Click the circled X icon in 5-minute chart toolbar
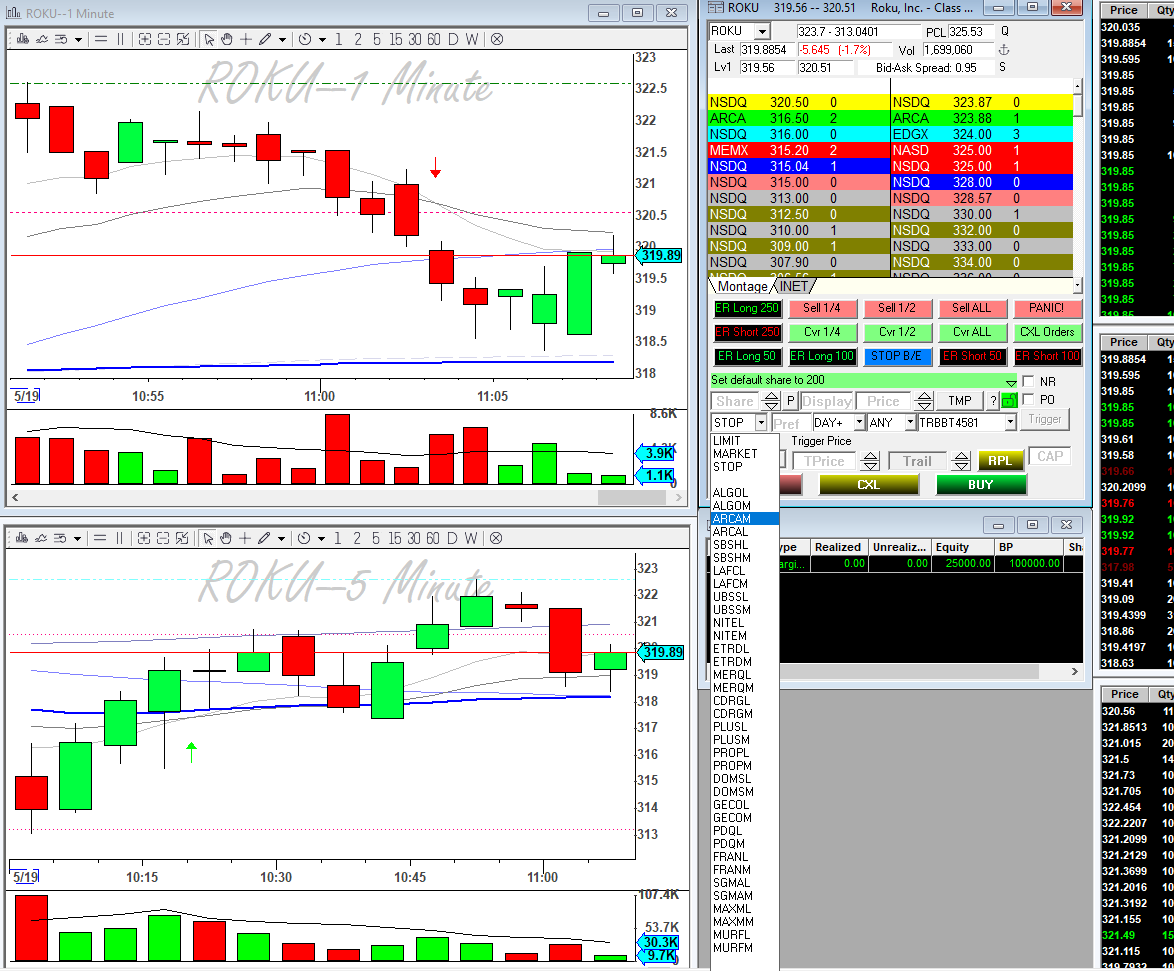This screenshot has height=971, width=1174. 495,538
